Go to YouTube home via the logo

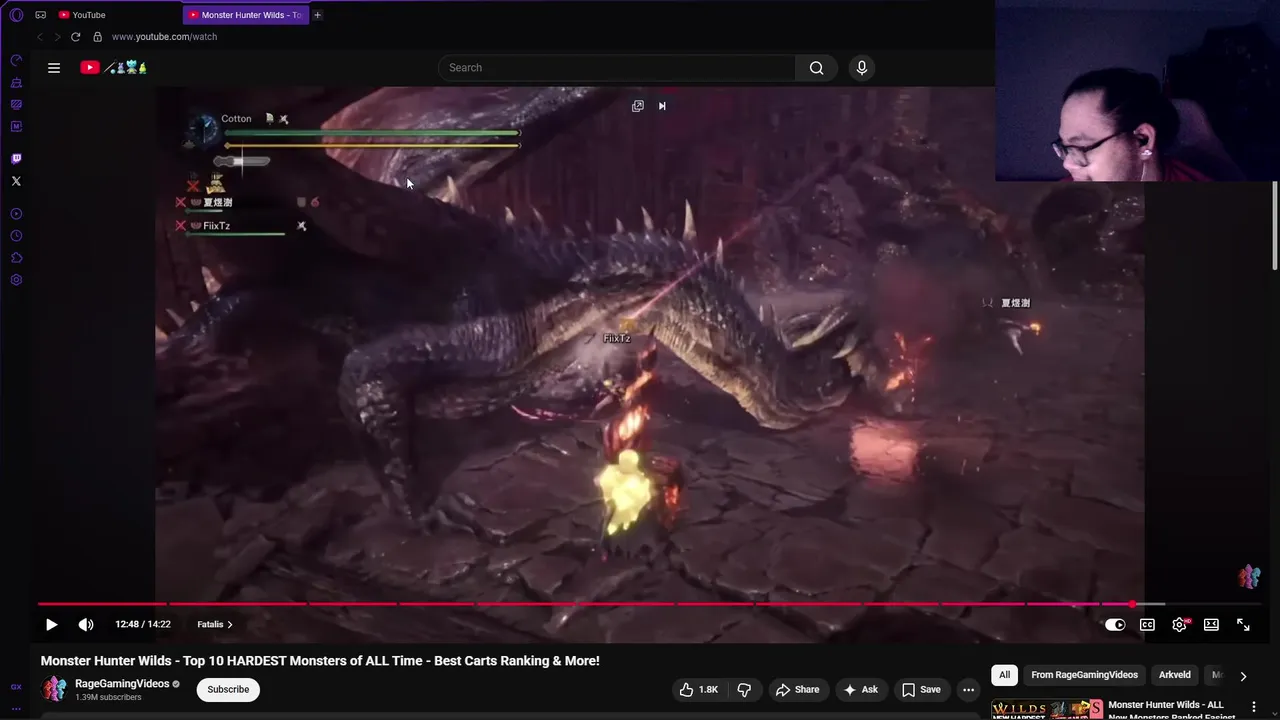[x=114, y=68]
